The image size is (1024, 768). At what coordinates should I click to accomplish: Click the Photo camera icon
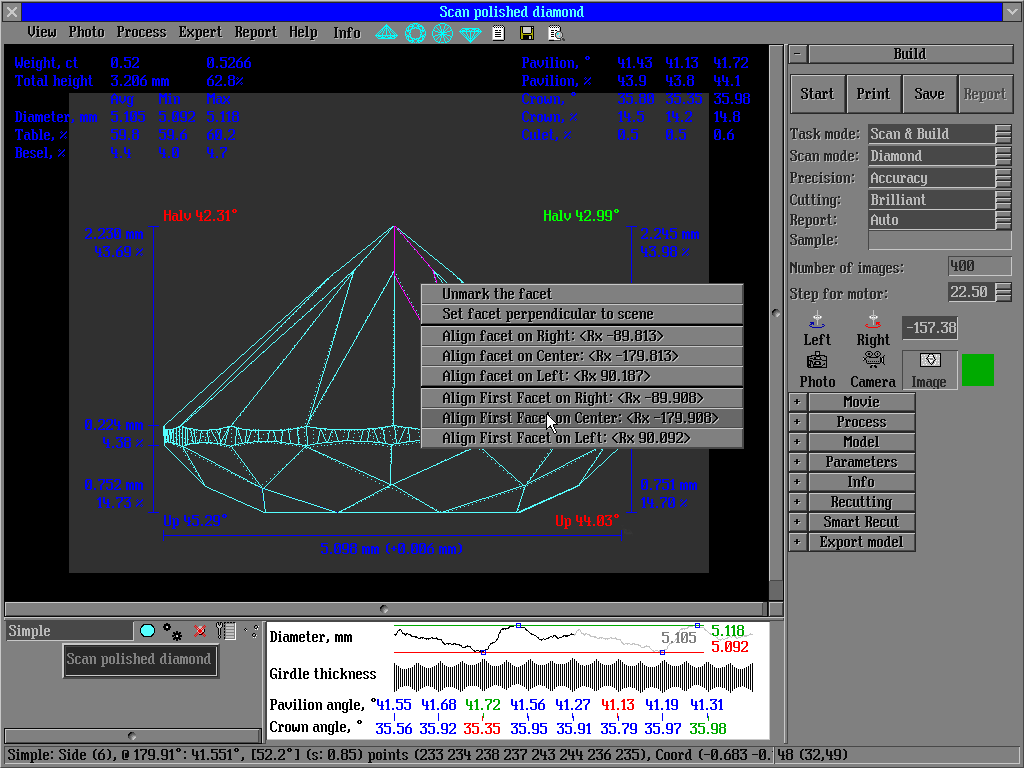coord(817,362)
